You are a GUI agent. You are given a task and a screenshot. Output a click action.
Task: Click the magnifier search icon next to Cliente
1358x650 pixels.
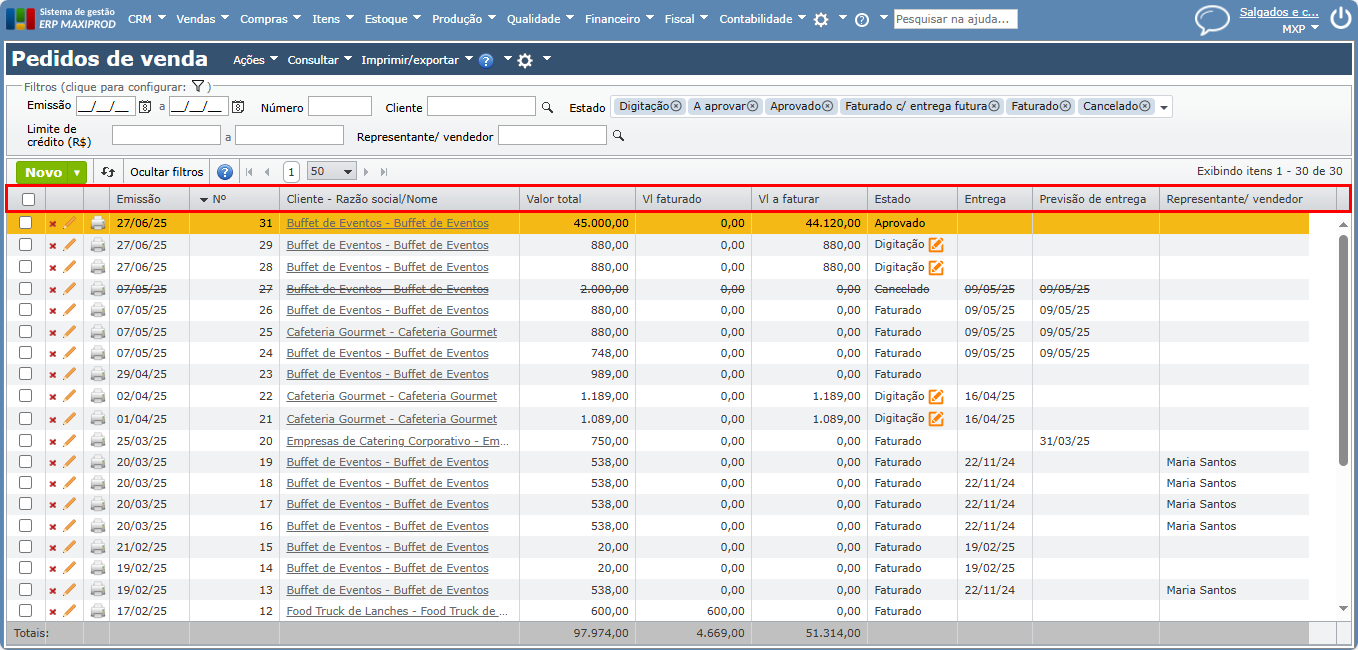pos(547,107)
